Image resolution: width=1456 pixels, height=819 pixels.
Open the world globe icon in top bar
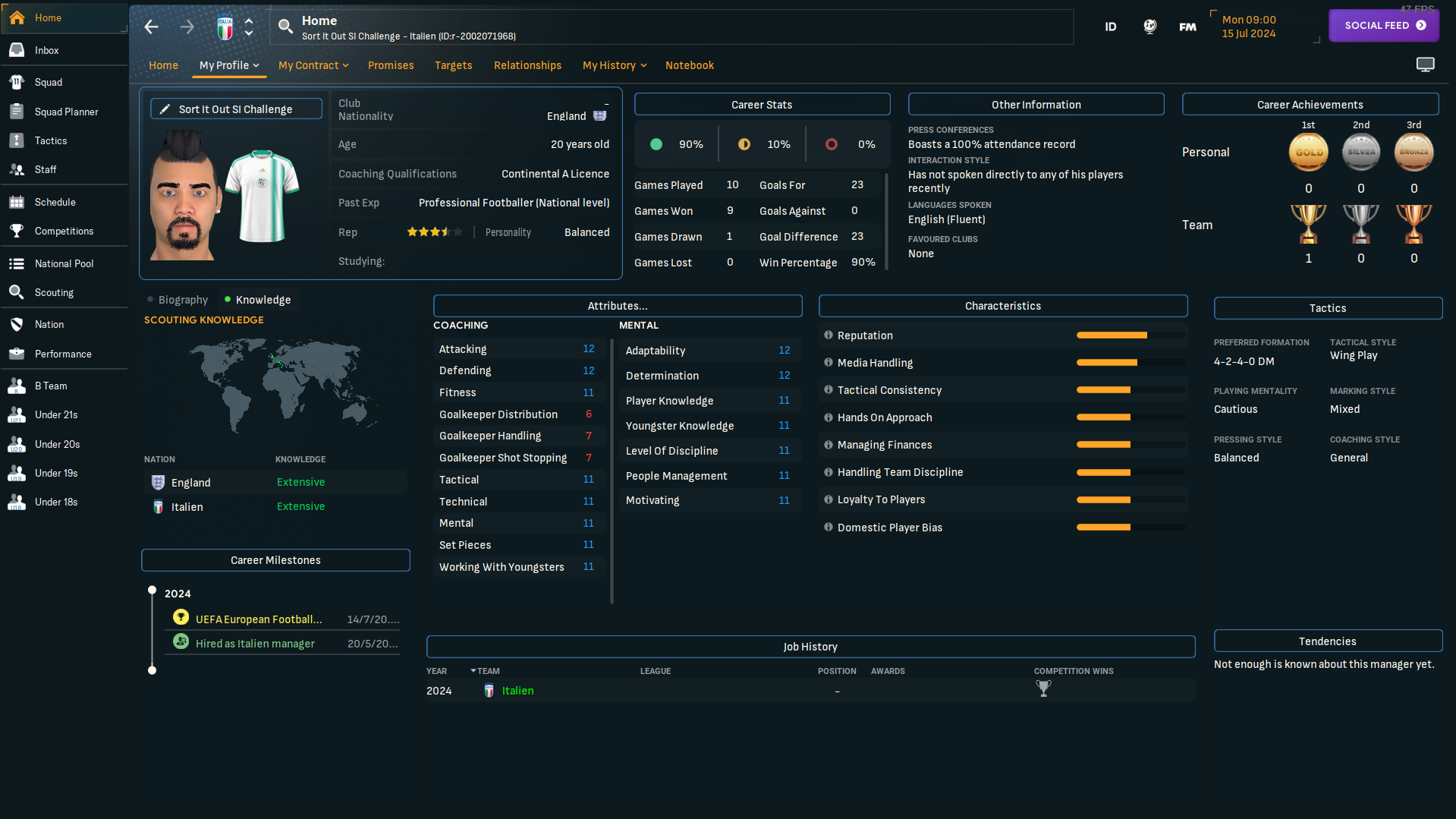[x=1150, y=27]
